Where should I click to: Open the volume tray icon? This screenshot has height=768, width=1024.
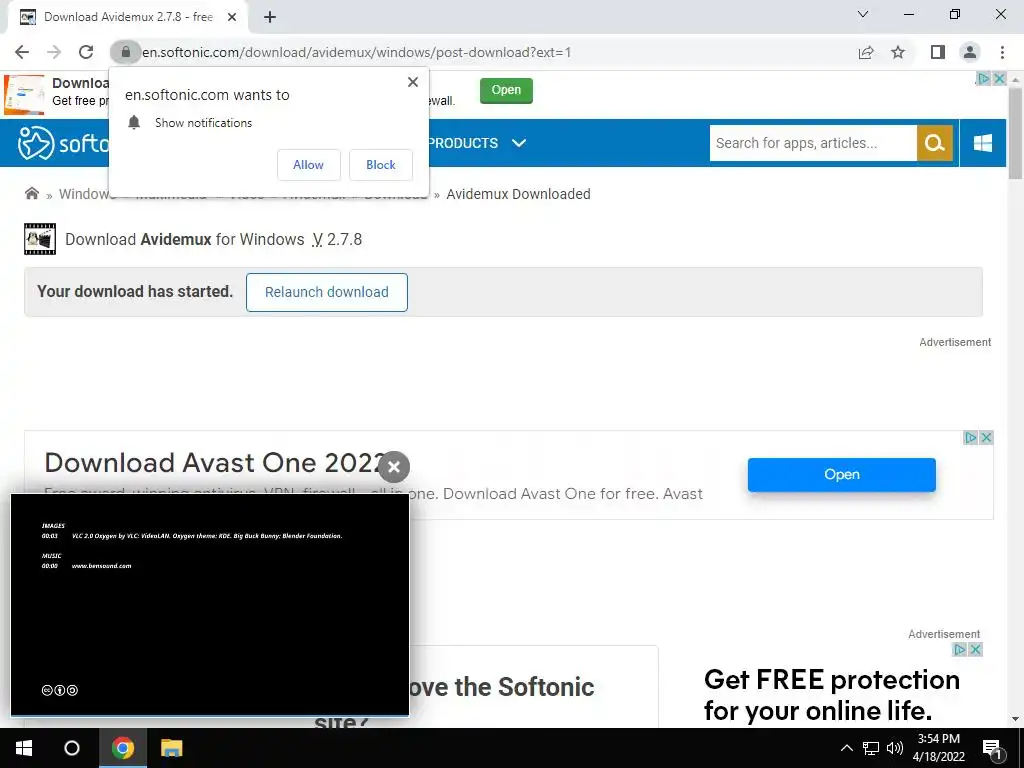895,748
